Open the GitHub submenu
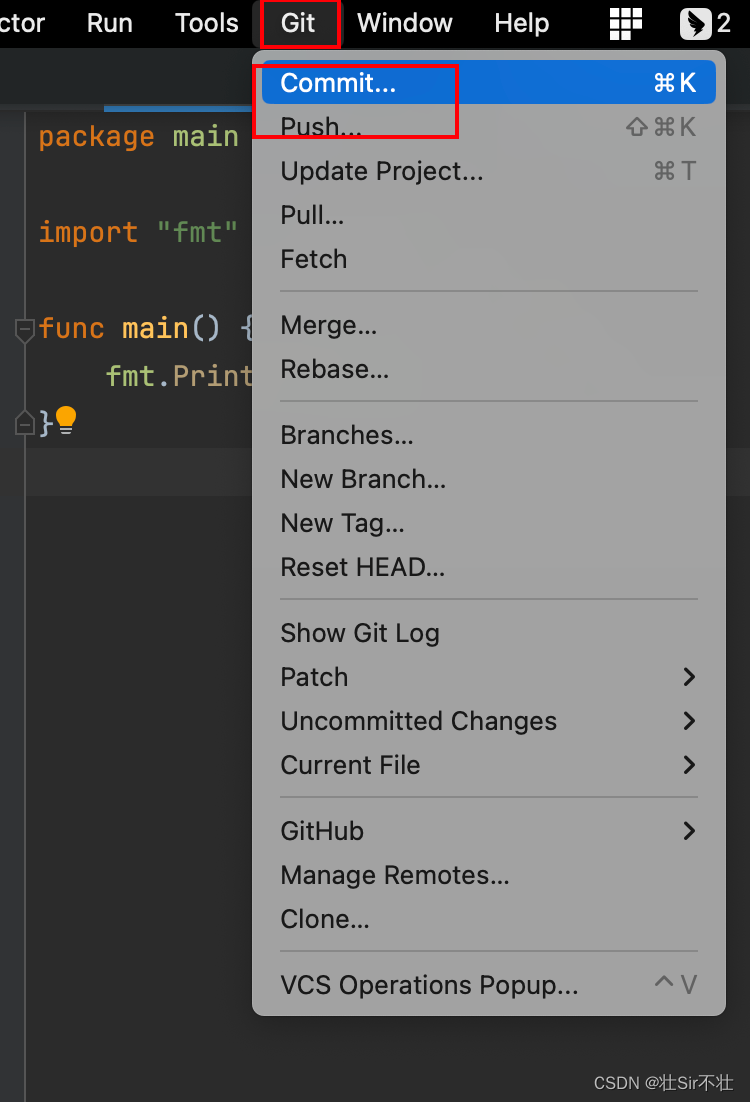 tap(489, 831)
